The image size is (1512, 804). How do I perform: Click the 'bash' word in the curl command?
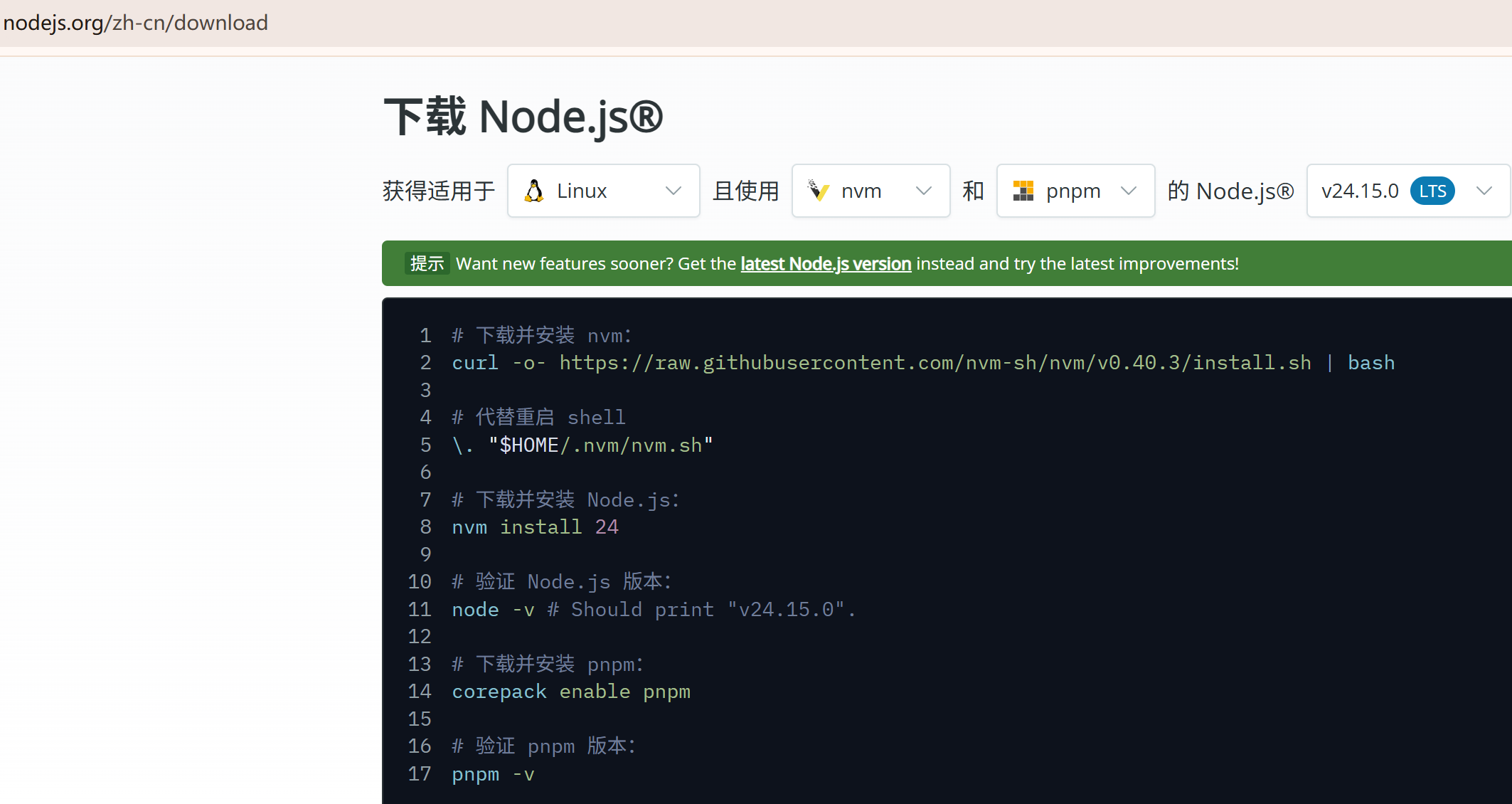(x=1371, y=363)
